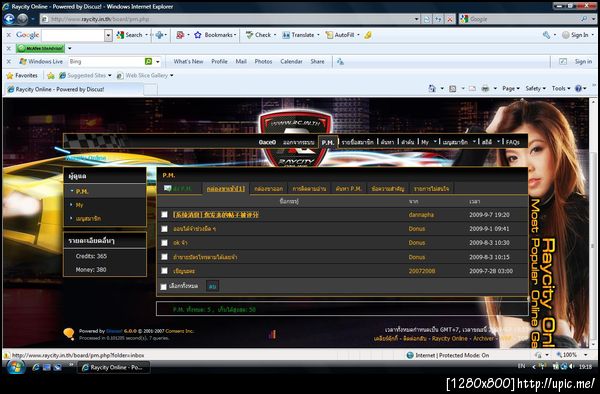Click the search magnifier beside the Google box
Viewport: 600px width, 394px height.
584,19
